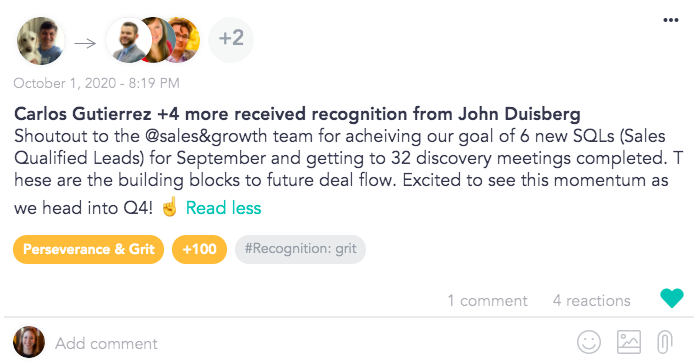The width and height of the screenshot is (700, 364).
Task: Click the first recipient avatar in suit
Action: [128, 41]
